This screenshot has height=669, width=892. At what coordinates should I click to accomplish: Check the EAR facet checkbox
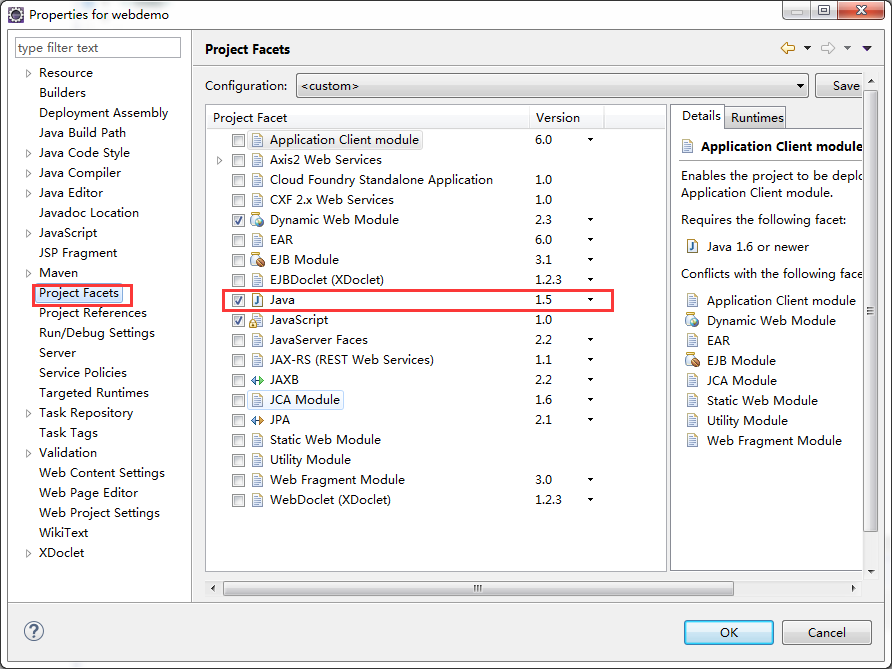click(238, 240)
